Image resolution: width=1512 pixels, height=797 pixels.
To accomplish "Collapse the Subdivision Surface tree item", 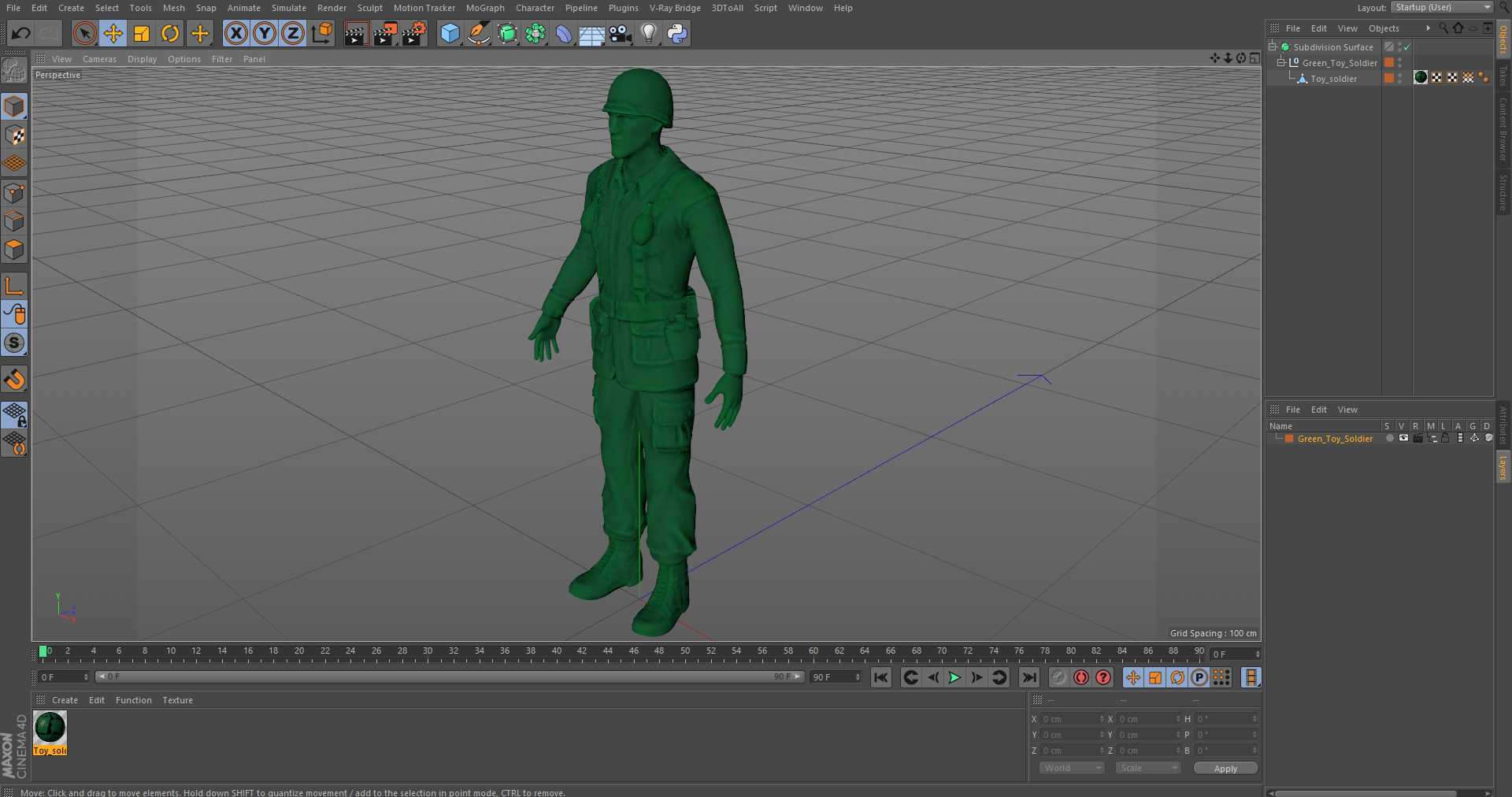I will [x=1273, y=46].
